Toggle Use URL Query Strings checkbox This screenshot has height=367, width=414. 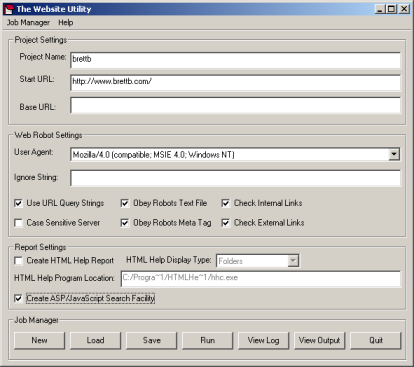(x=18, y=203)
